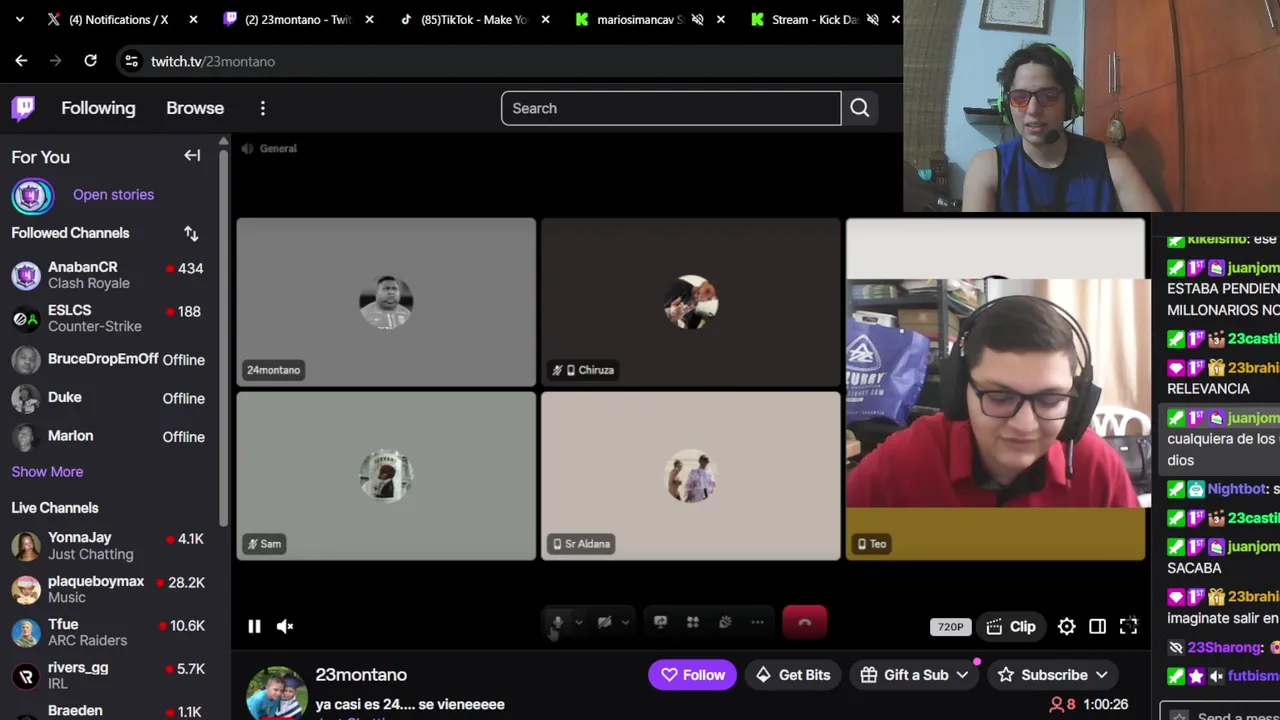Viewport: 1280px width, 720px height.
Task: Open the ESLCS channel
Action: (108, 318)
